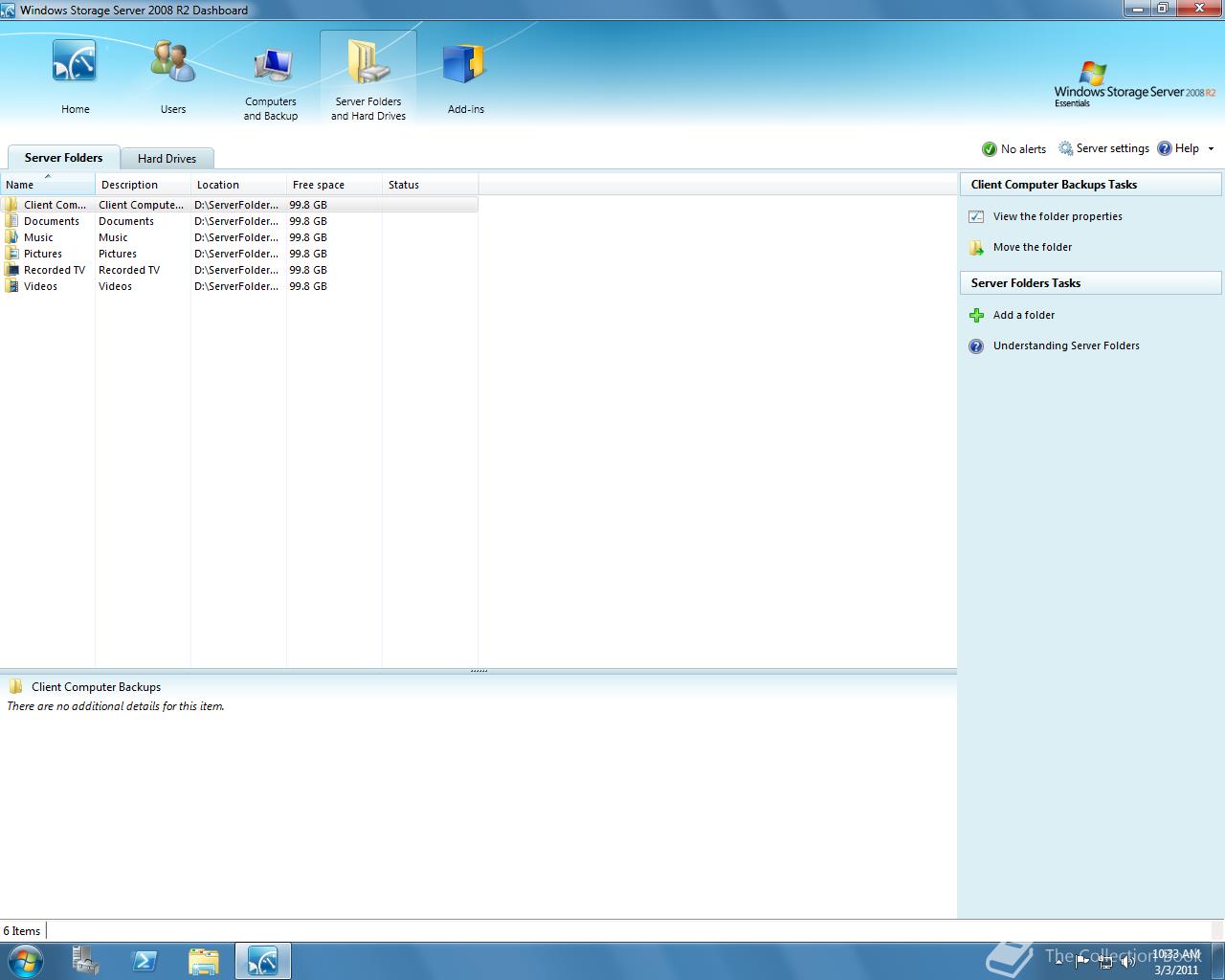
Task: Click the Add a folder link
Action: point(1024,315)
